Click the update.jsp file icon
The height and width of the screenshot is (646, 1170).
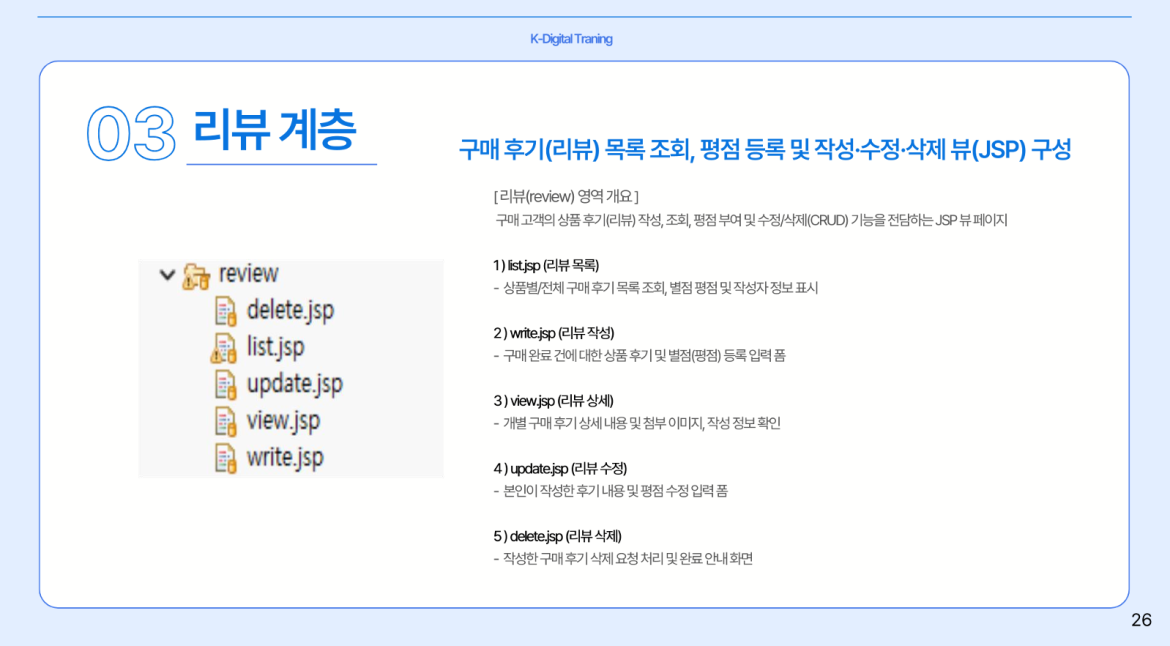[x=225, y=384]
